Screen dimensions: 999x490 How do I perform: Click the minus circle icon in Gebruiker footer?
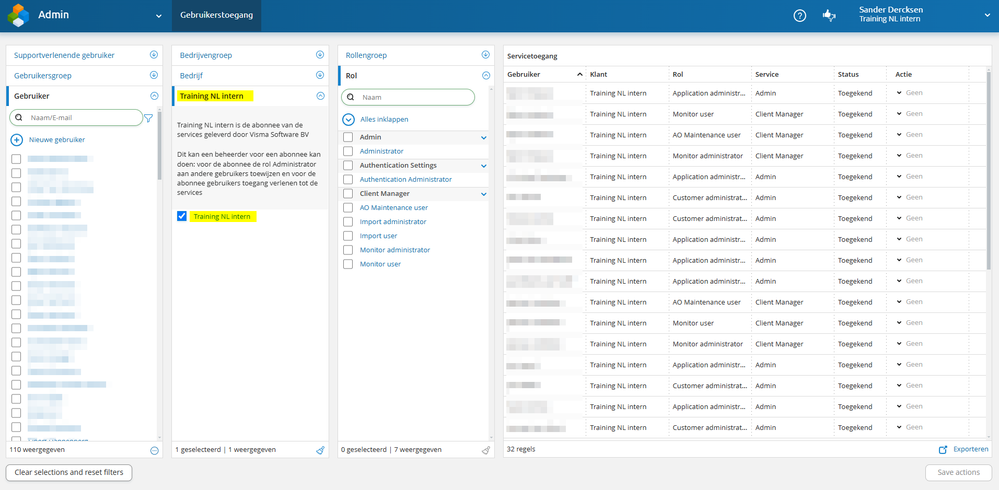click(x=154, y=450)
